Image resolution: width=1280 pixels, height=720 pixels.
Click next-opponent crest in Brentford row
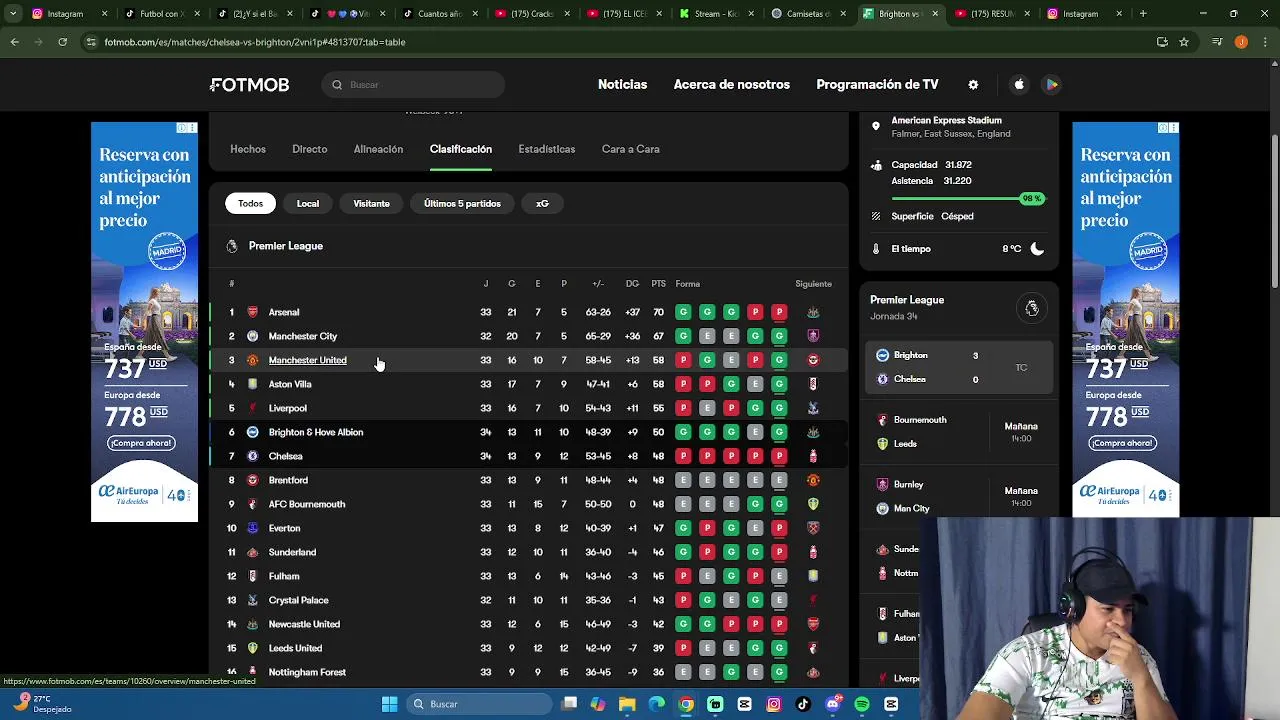tap(813, 480)
